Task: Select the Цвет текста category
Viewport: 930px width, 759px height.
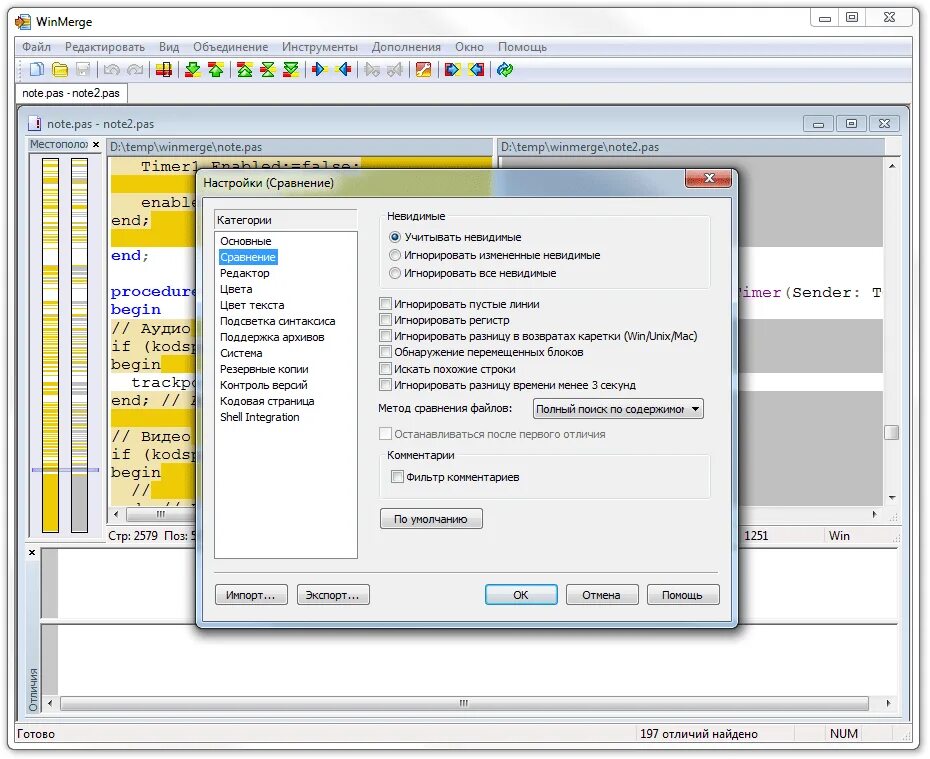Action: click(252, 305)
